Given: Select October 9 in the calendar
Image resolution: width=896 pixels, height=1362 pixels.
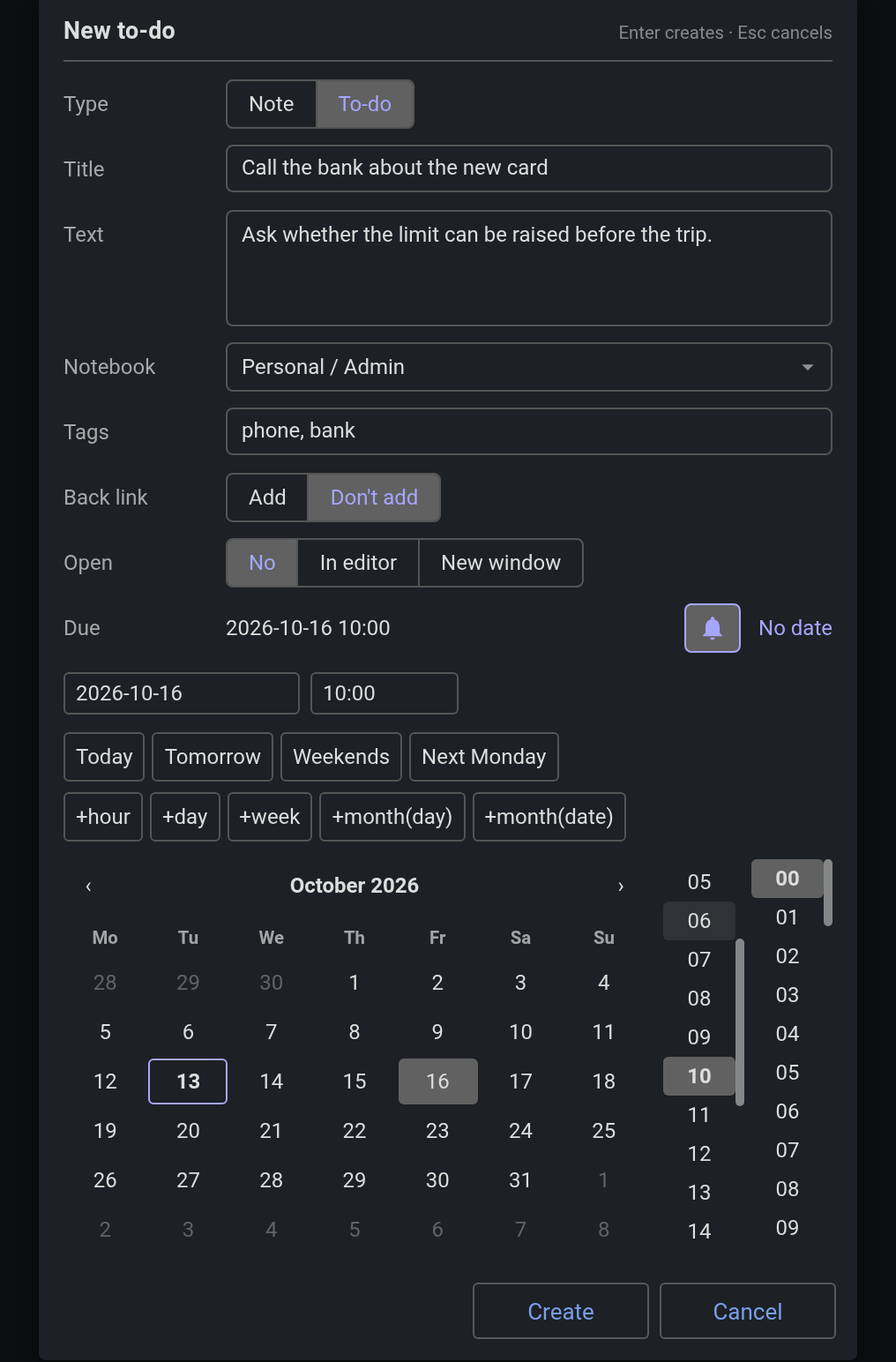Looking at the screenshot, I should (437, 1032).
